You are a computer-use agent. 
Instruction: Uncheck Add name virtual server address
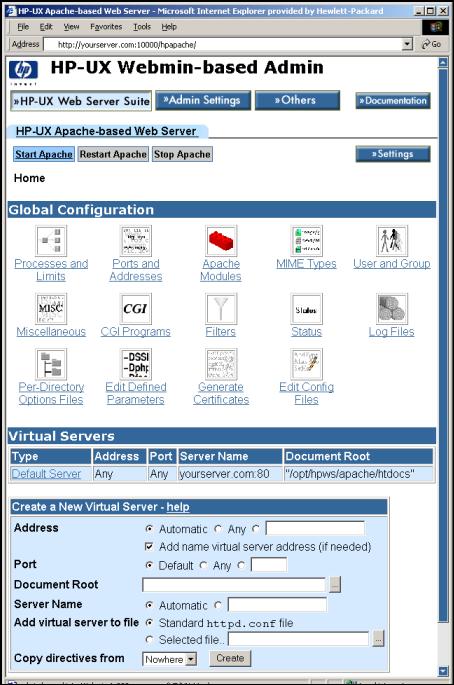click(149, 547)
